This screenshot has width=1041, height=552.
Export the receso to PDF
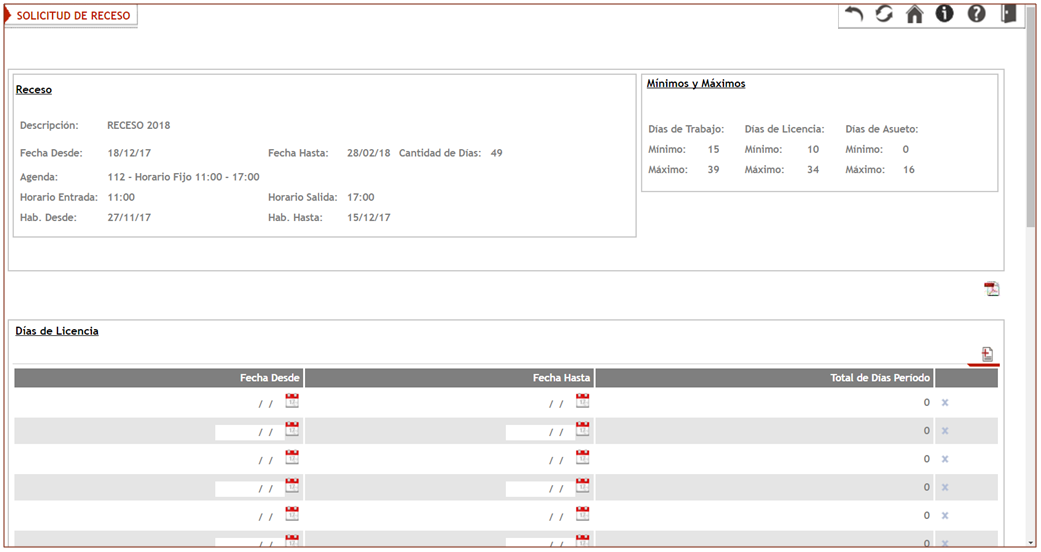tap(991, 289)
